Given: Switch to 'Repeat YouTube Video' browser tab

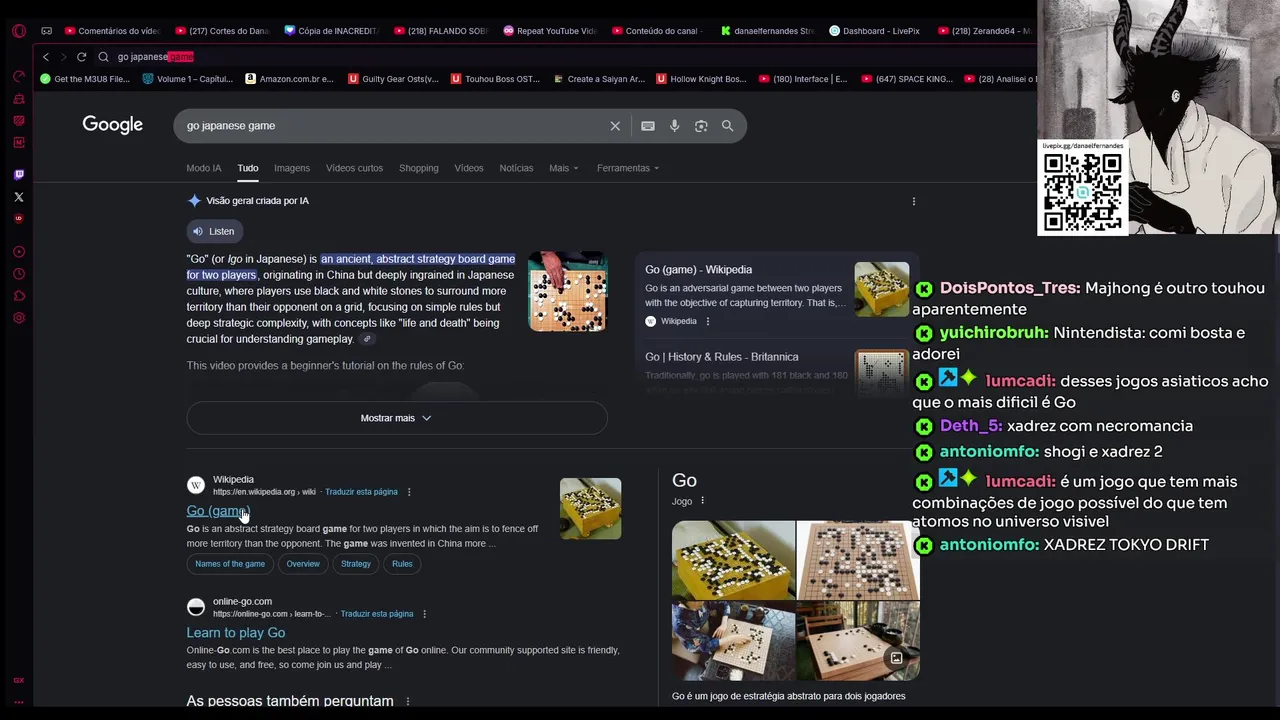Looking at the screenshot, I should pos(551,31).
